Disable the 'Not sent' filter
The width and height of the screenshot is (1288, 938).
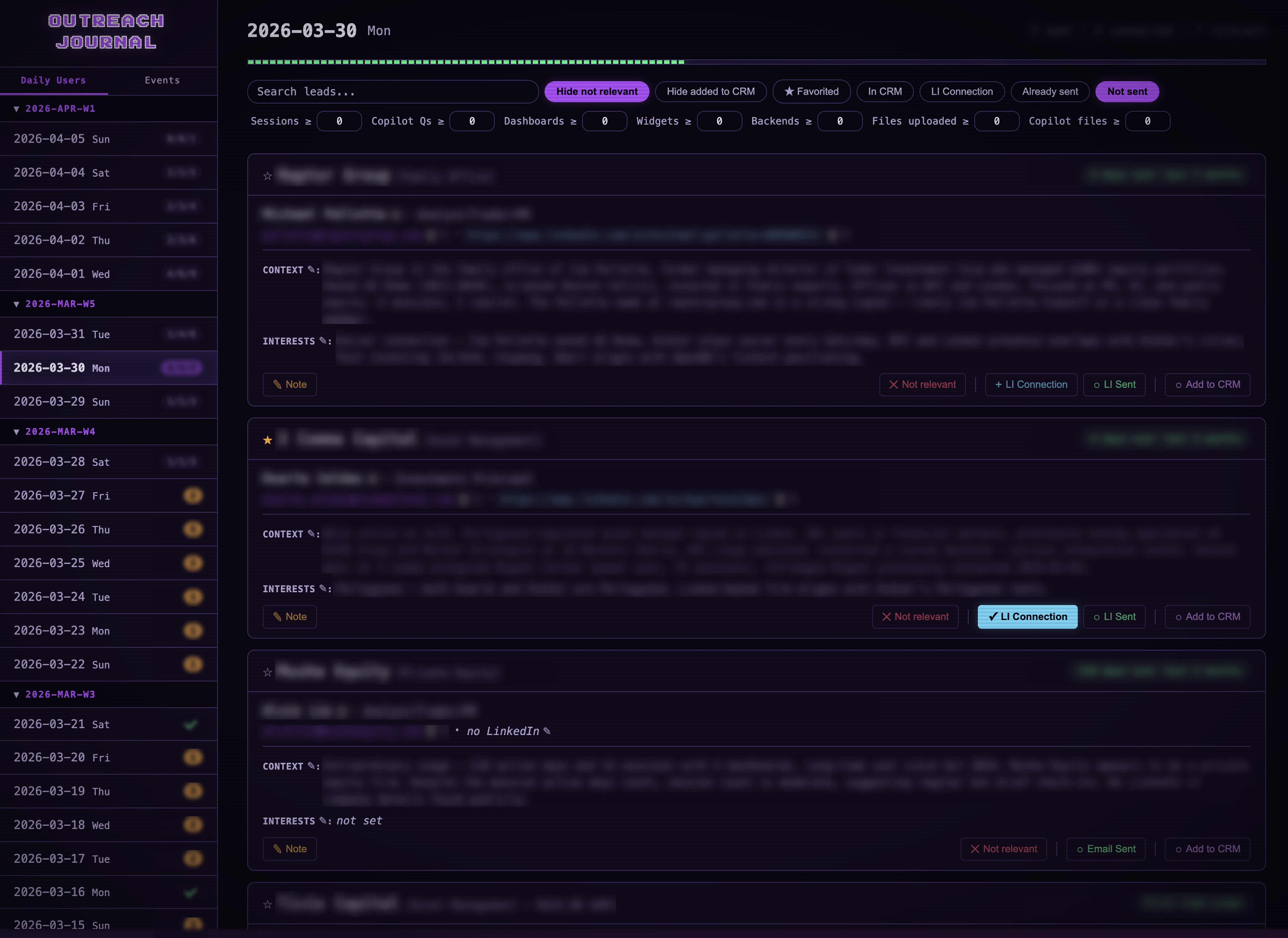tap(1127, 91)
